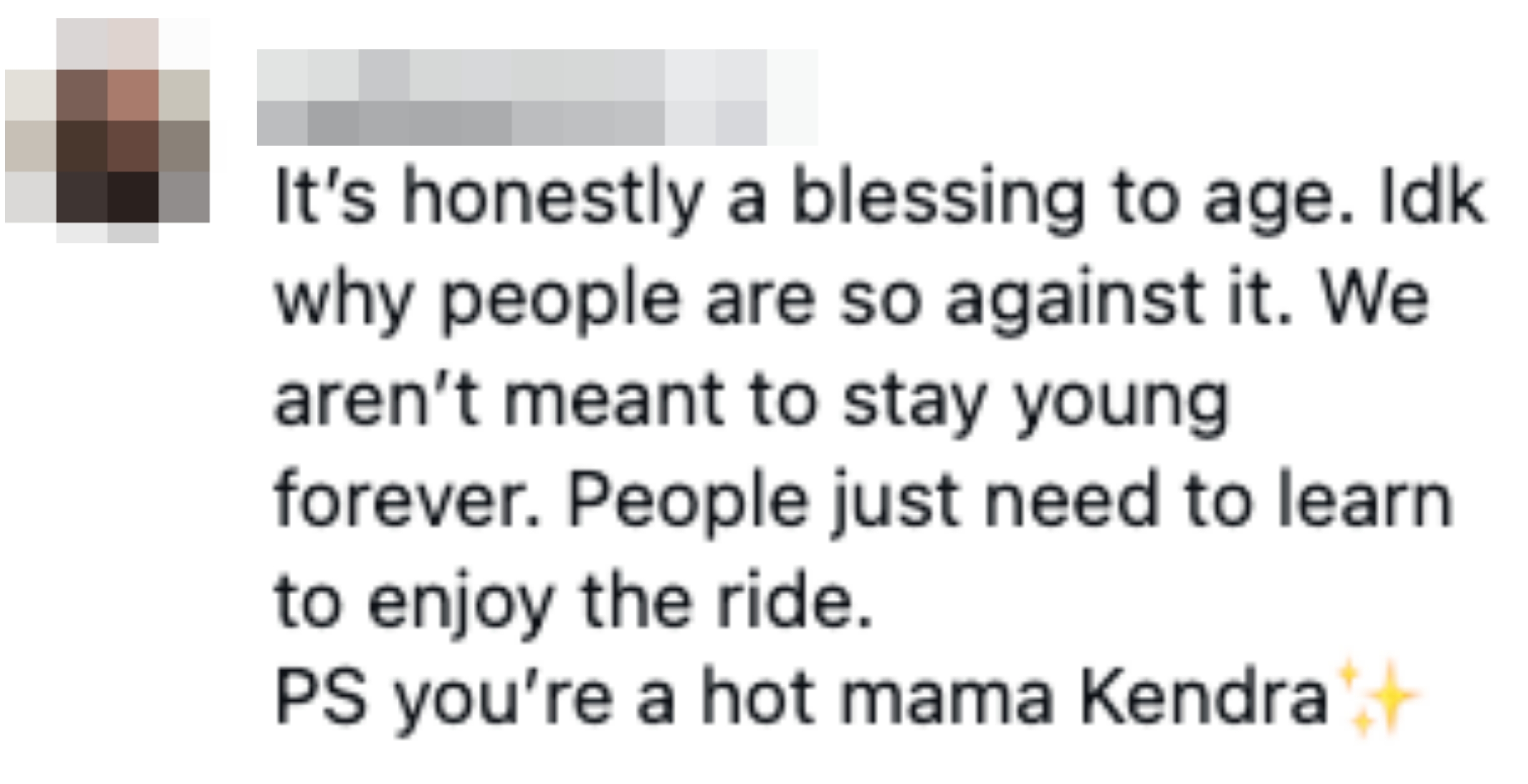Click the word "meant" in the third line
This screenshot has width=1528, height=784.
(613, 401)
